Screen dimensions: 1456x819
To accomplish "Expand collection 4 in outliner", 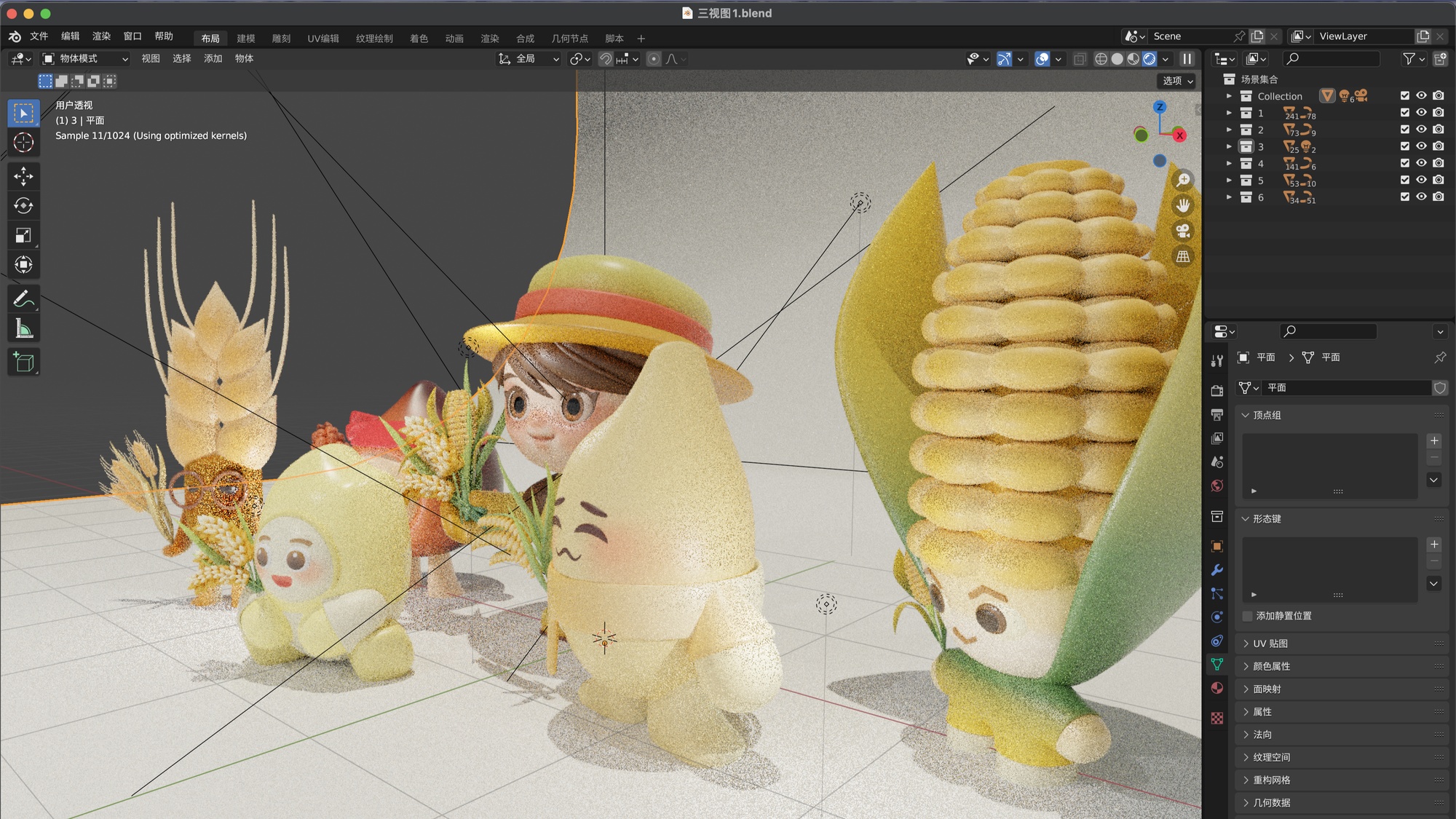I will click(1229, 163).
